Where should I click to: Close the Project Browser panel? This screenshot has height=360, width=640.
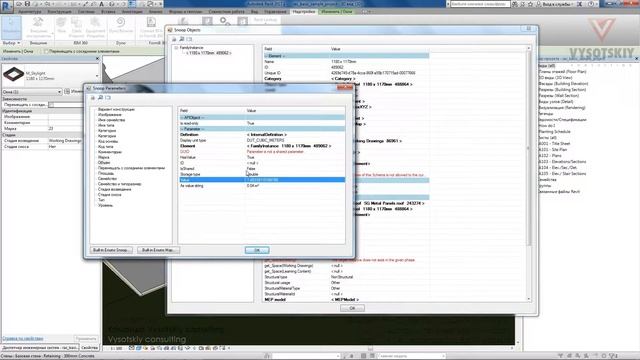tap(636, 59)
